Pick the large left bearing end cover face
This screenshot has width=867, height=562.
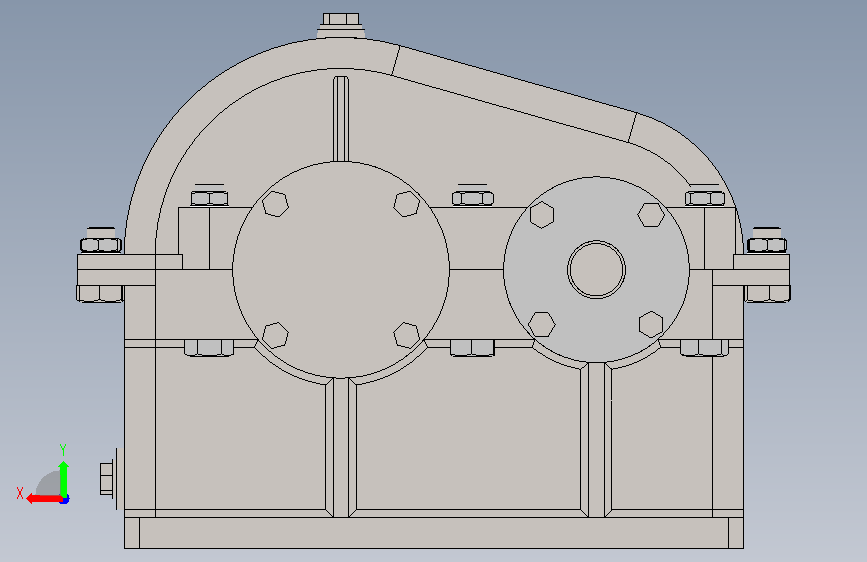(341, 270)
